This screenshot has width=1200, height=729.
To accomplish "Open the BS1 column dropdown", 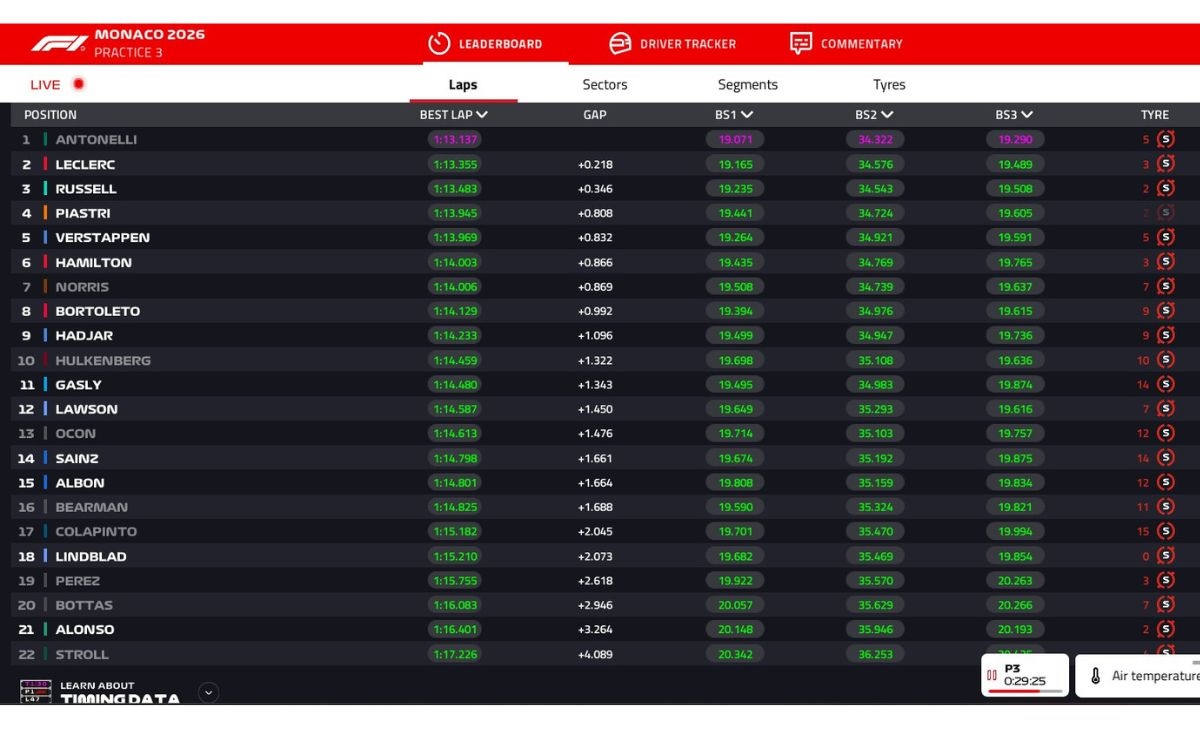I will pos(747,115).
